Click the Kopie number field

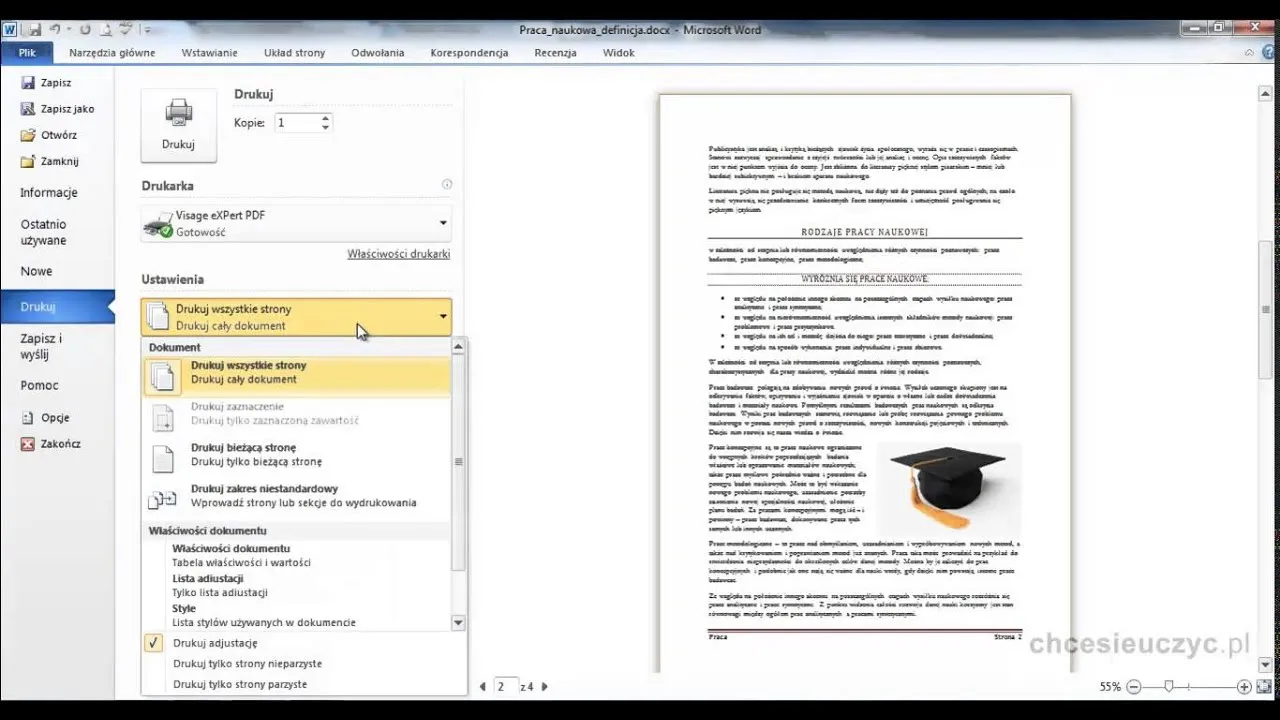point(296,123)
